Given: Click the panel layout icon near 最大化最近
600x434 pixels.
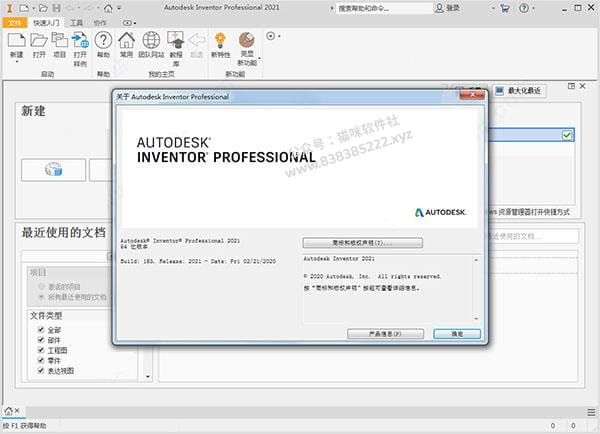Looking at the screenshot, I should (x=571, y=86).
